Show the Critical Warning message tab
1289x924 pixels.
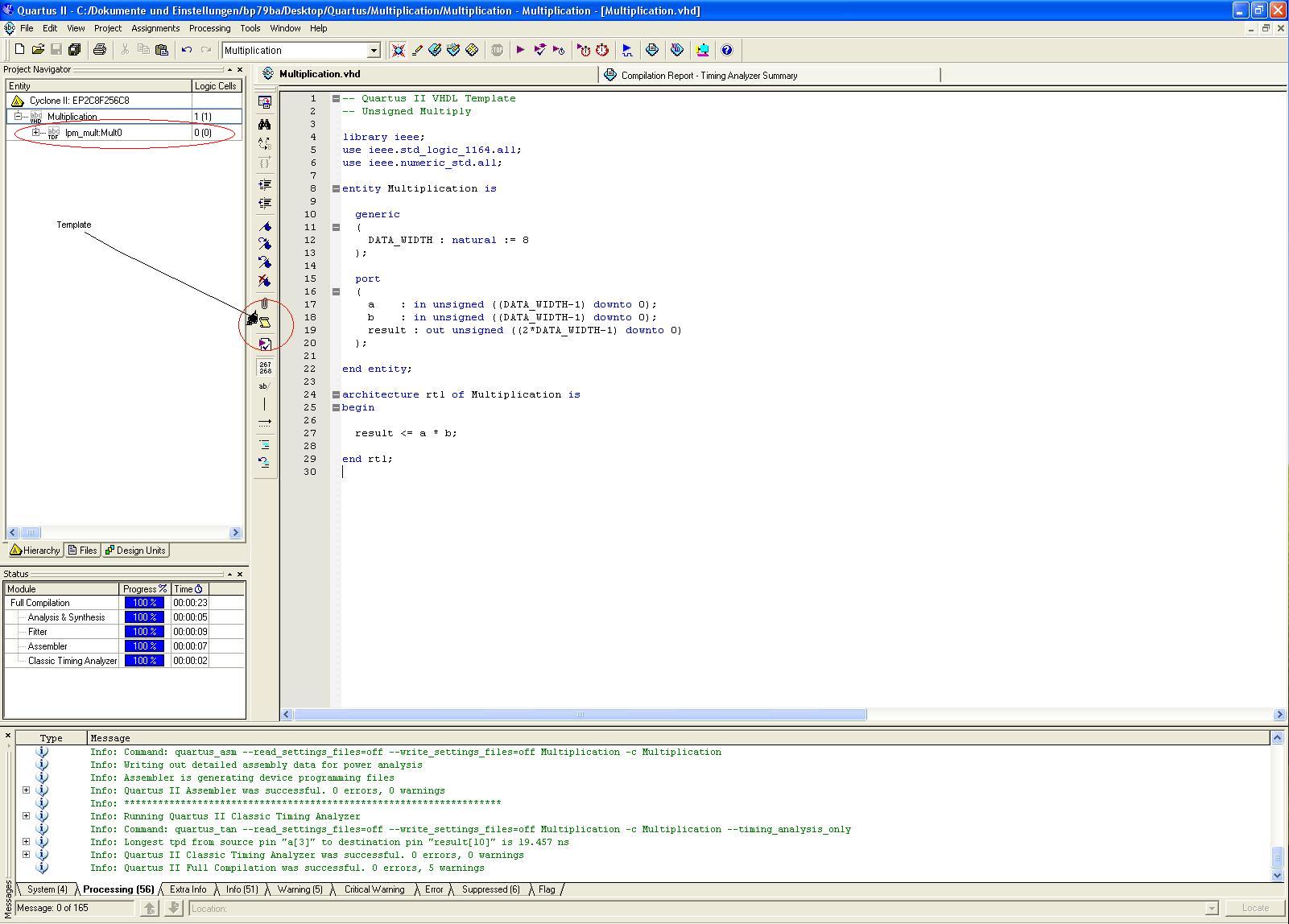click(374, 889)
